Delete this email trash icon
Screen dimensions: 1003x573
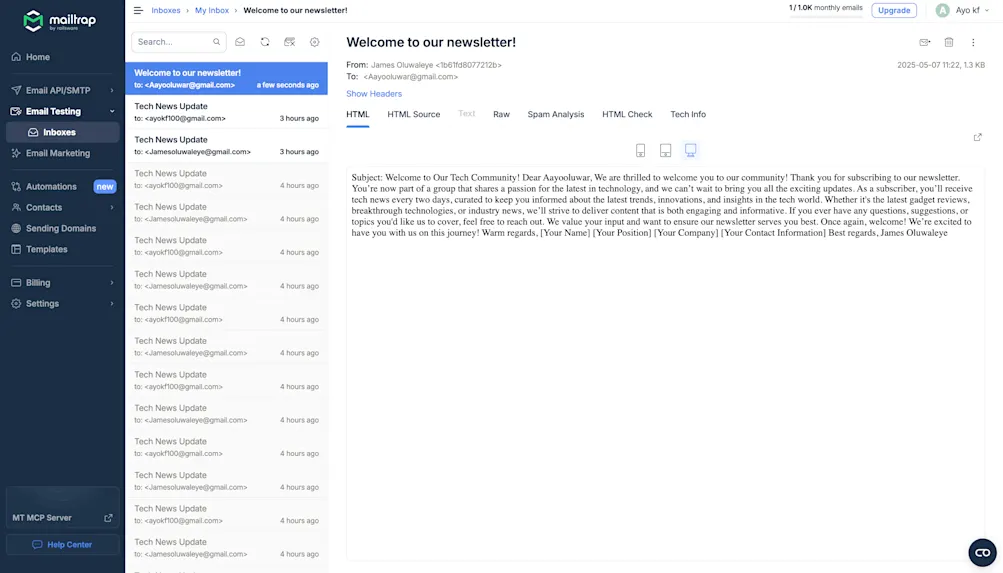tap(949, 42)
